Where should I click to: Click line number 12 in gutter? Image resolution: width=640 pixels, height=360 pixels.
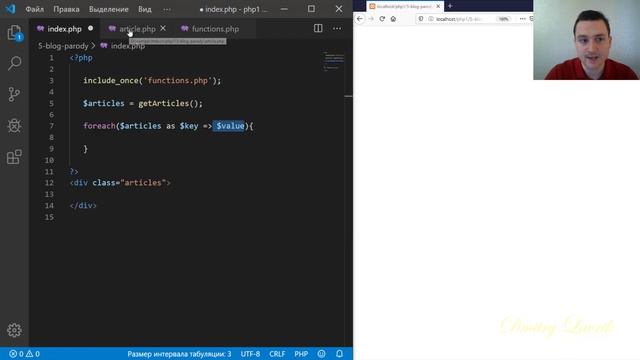coord(49,182)
